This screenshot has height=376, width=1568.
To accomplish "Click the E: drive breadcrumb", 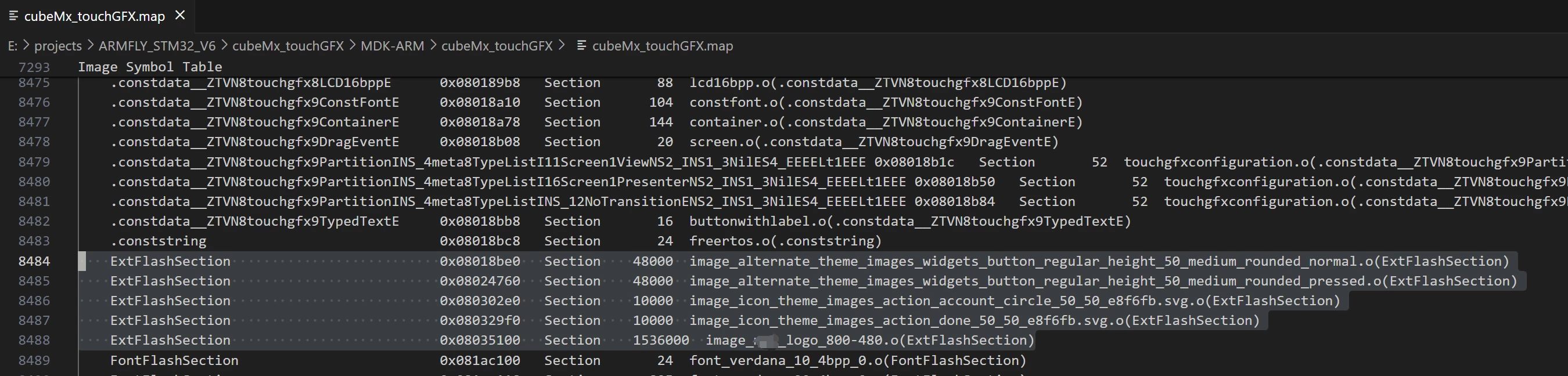I will [x=12, y=46].
